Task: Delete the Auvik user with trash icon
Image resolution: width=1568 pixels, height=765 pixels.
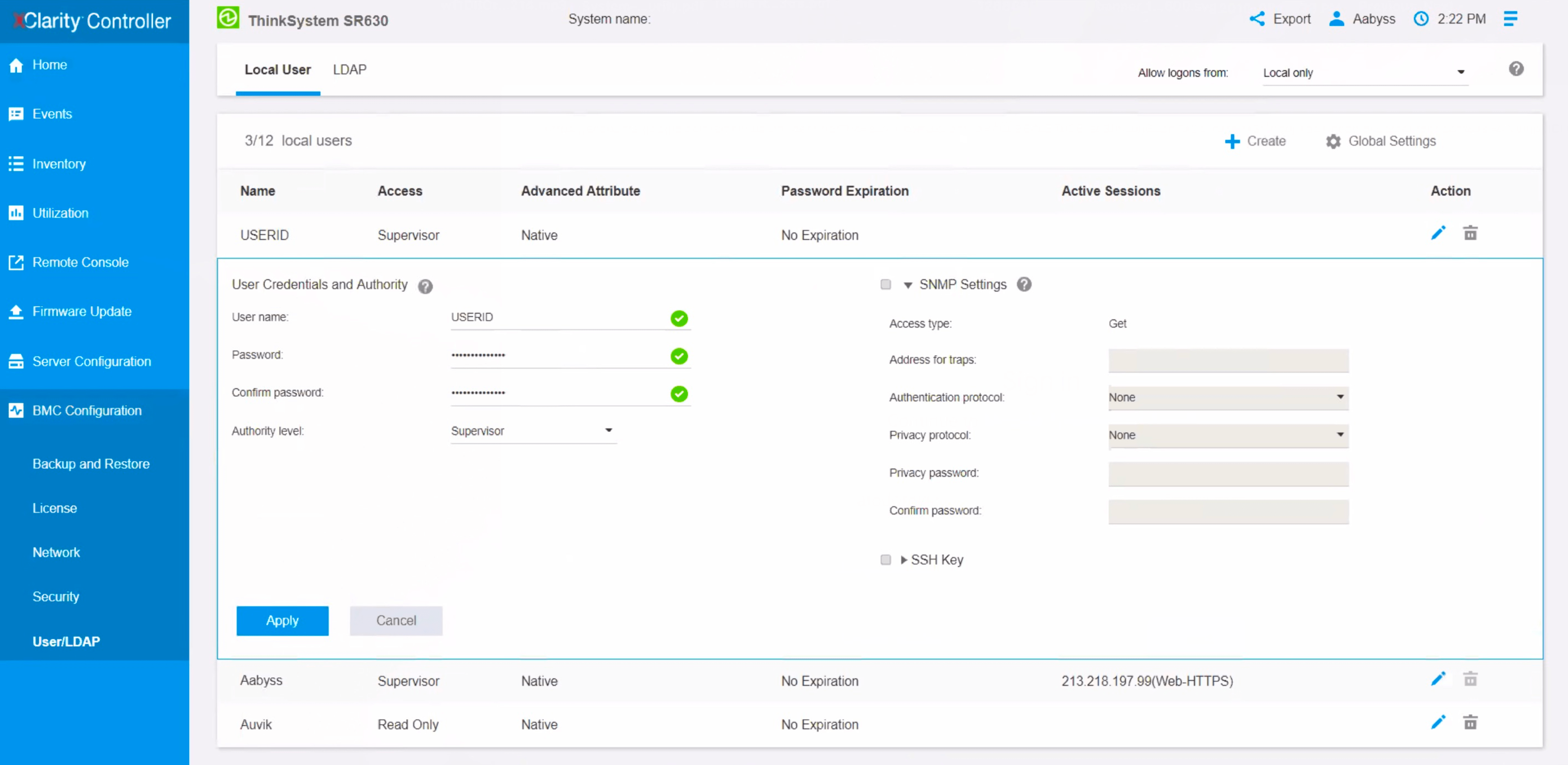Action: (x=1471, y=722)
